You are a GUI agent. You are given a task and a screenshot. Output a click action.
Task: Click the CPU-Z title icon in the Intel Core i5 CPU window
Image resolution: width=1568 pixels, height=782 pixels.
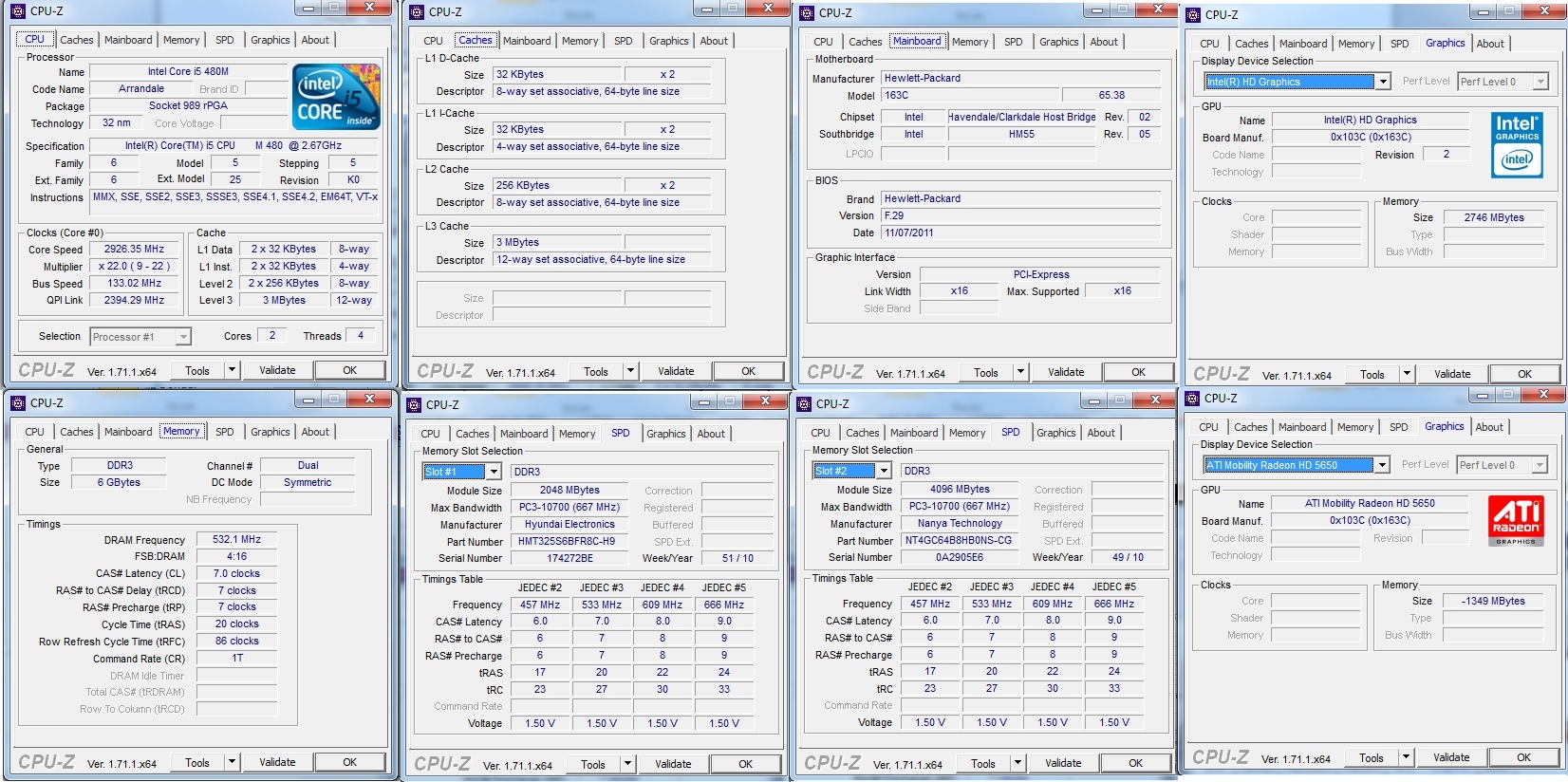pyautogui.click(x=19, y=11)
